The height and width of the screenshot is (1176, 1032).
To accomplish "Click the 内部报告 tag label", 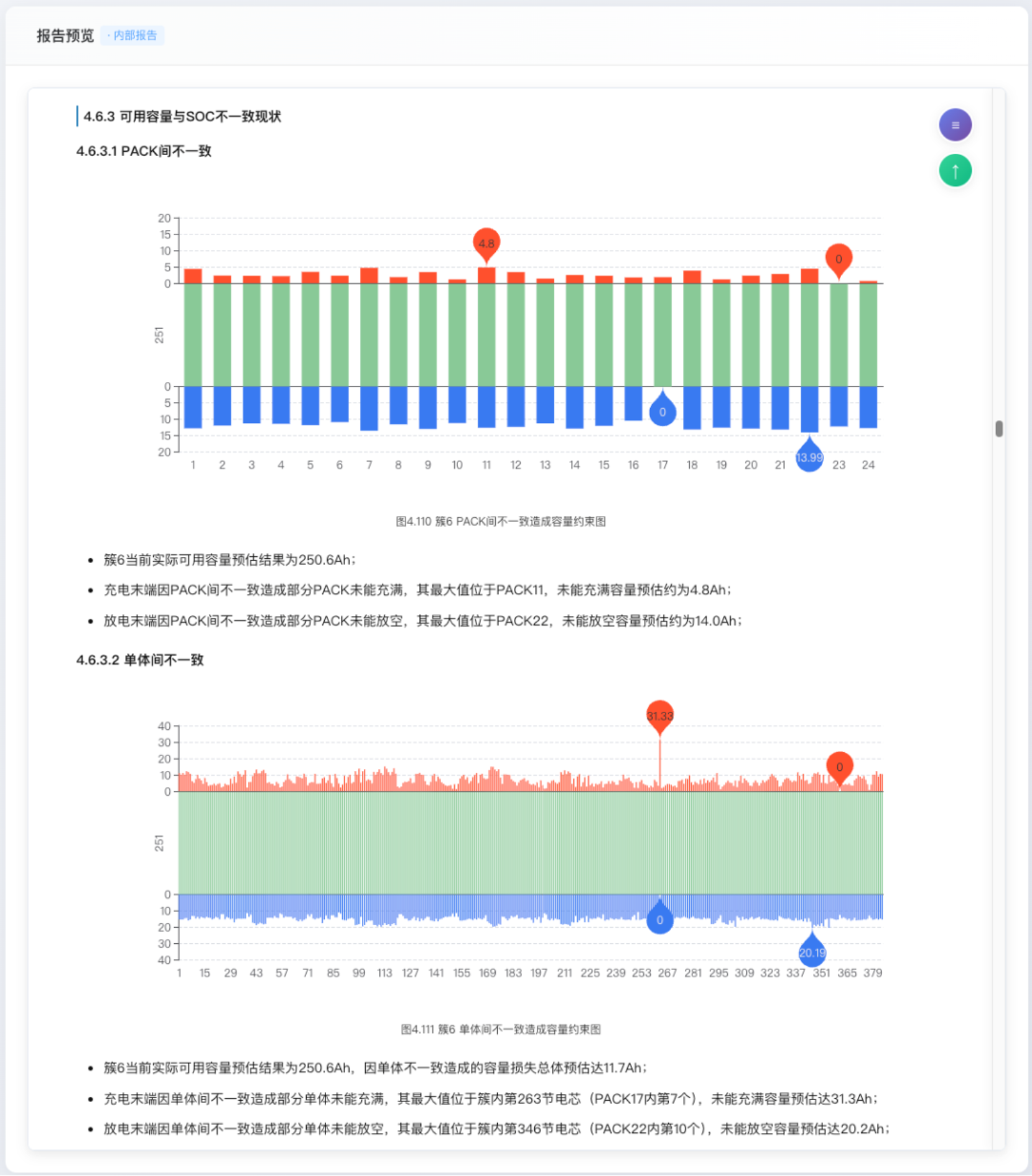I will tap(132, 35).
